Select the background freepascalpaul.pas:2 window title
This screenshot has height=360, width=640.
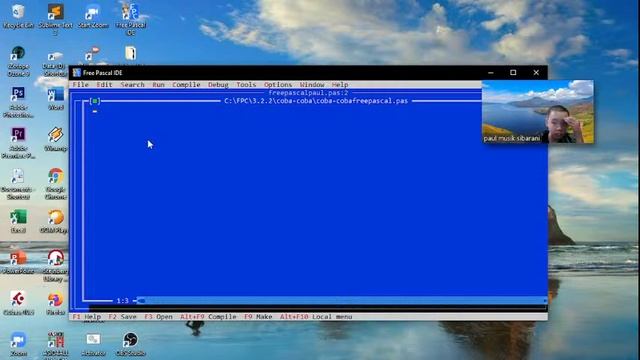point(308,93)
